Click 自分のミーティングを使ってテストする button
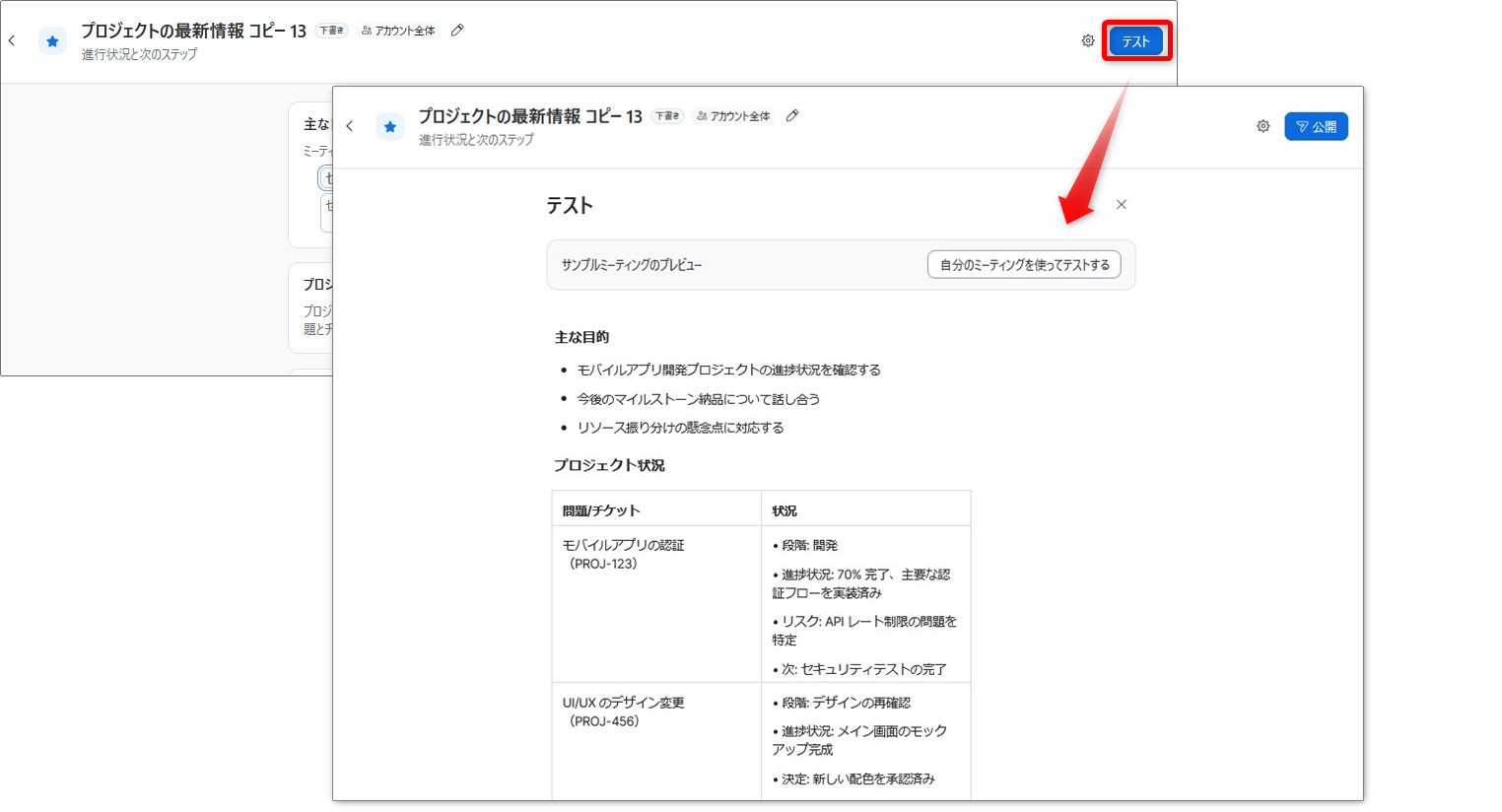This screenshot has height=812, width=1502. click(x=1024, y=265)
